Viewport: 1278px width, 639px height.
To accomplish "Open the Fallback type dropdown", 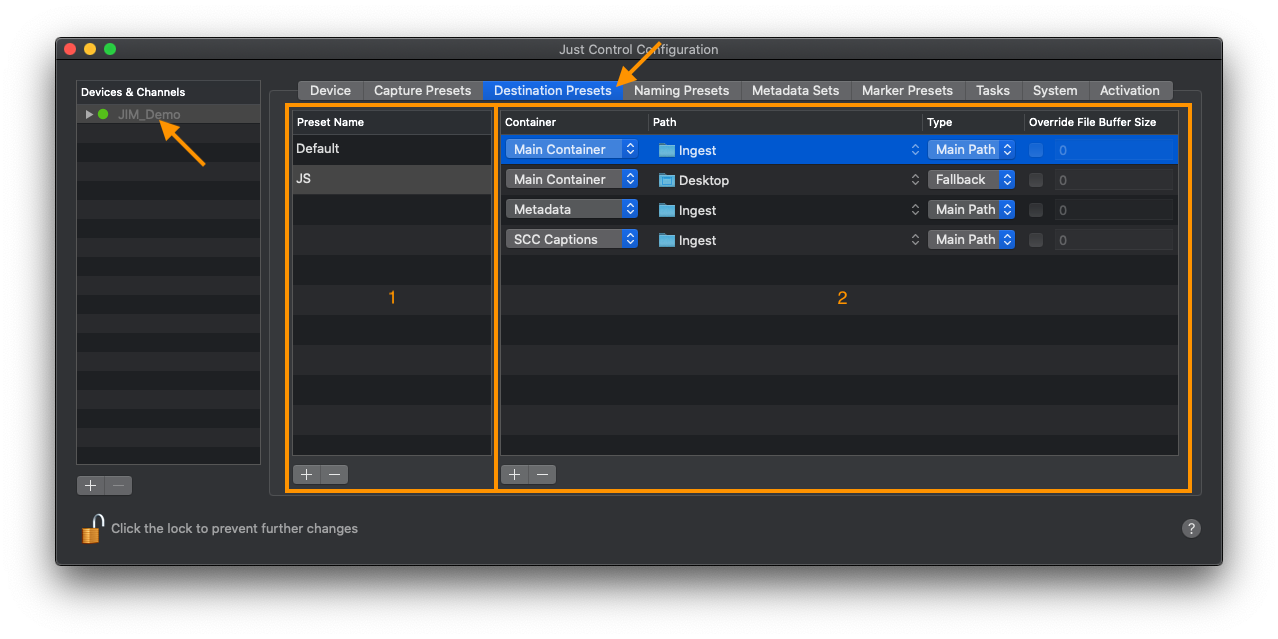I will pyautogui.click(x=971, y=179).
